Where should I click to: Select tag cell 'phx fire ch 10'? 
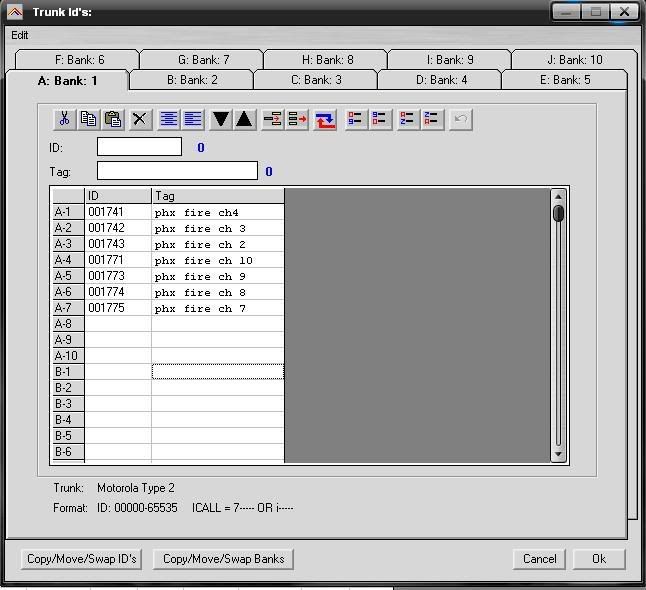[218, 260]
